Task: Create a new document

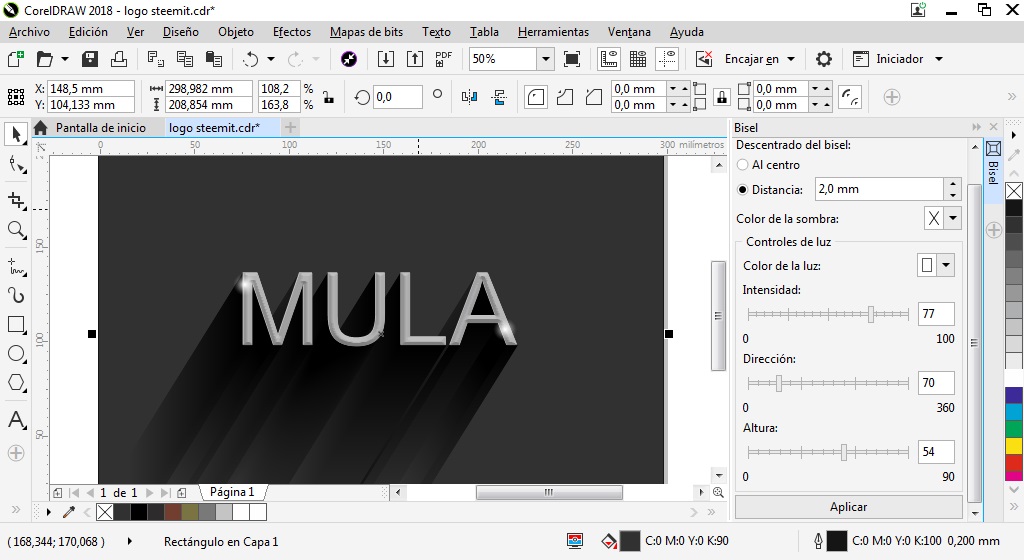Action: tap(16, 59)
